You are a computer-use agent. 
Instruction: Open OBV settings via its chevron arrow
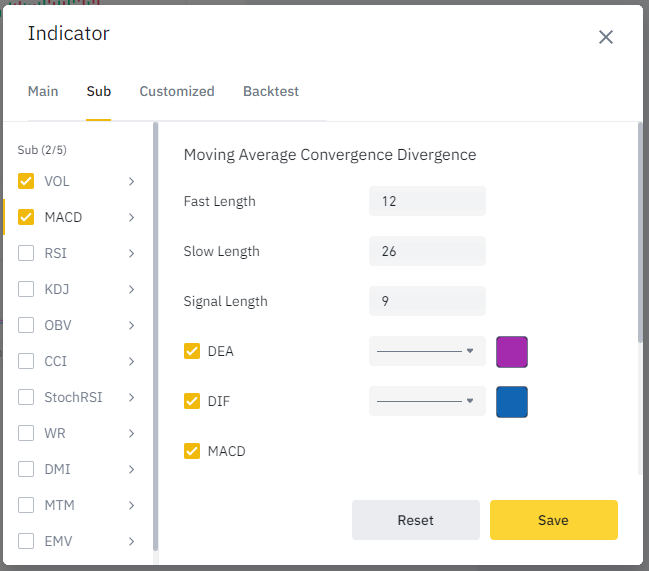point(132,325)
